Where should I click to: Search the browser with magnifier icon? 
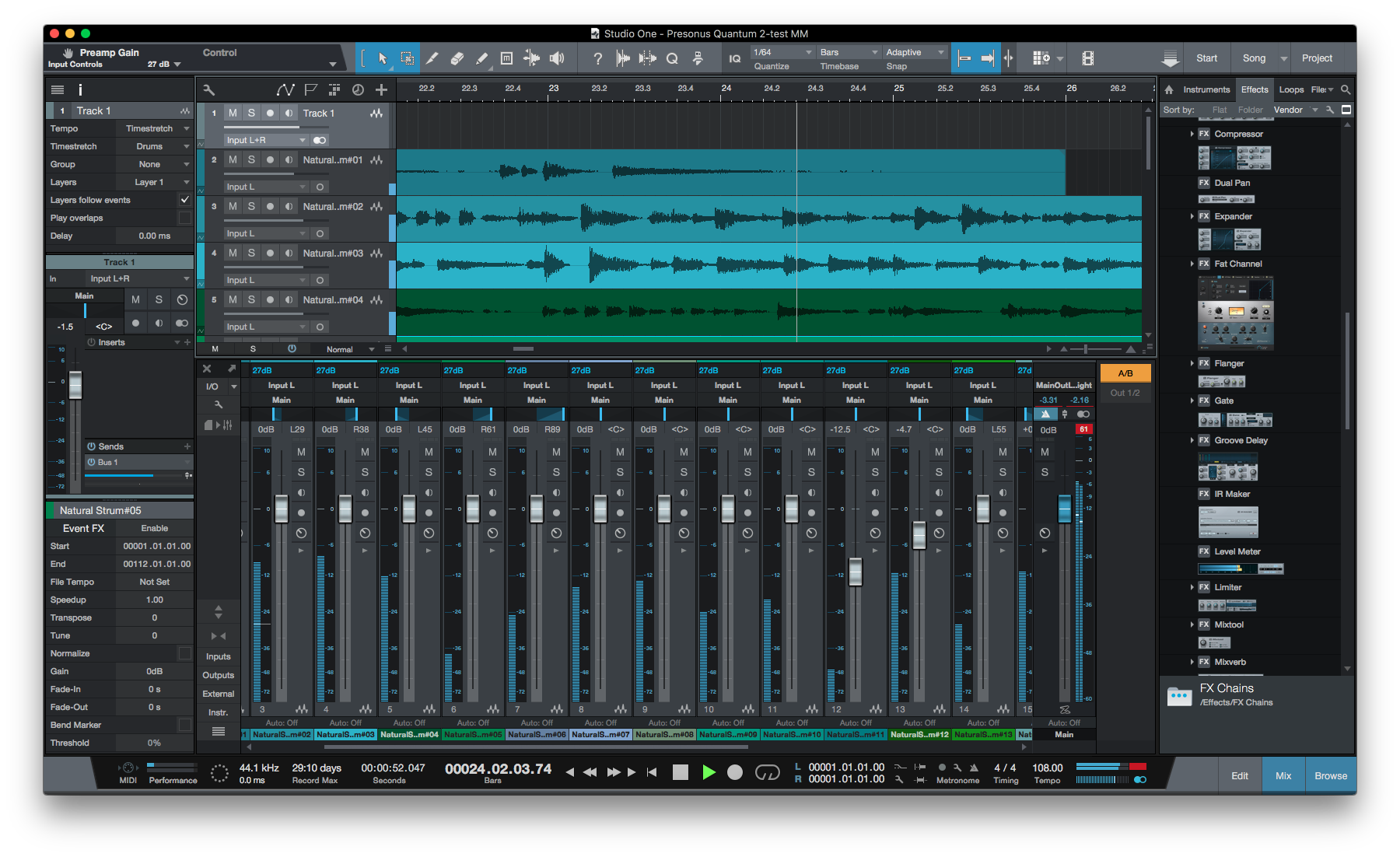click(1346, 89)
